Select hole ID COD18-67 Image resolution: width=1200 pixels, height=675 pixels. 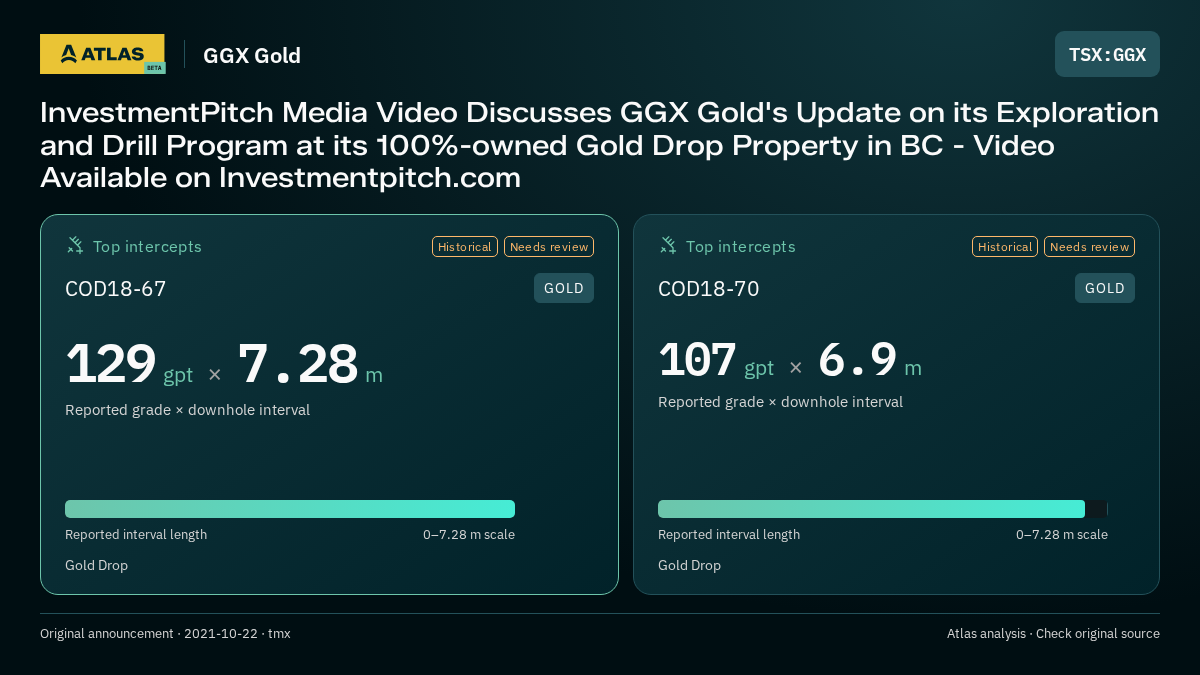pyautogui.click(x=116, y=289)
